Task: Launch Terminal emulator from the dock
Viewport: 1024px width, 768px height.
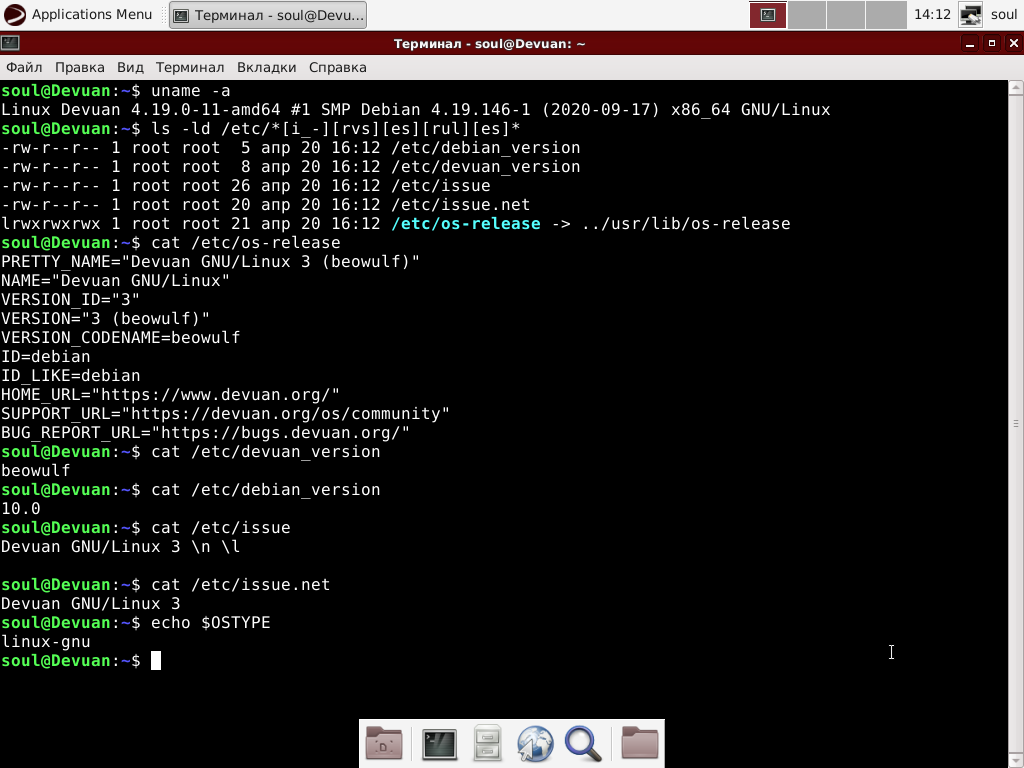Action: pyautogui.click(x=440, y=743)
